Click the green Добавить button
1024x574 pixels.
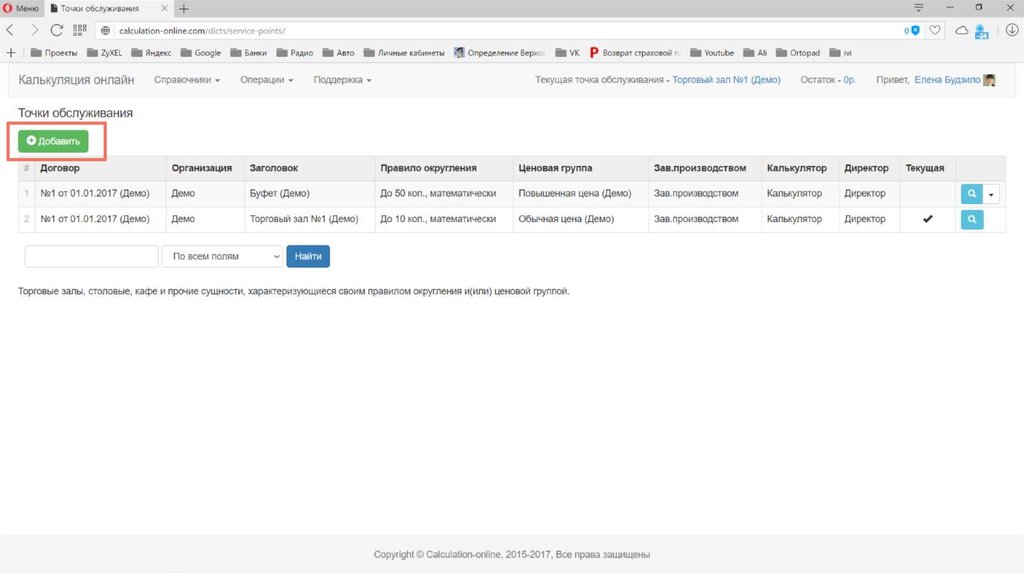click(x=53, y=141)
